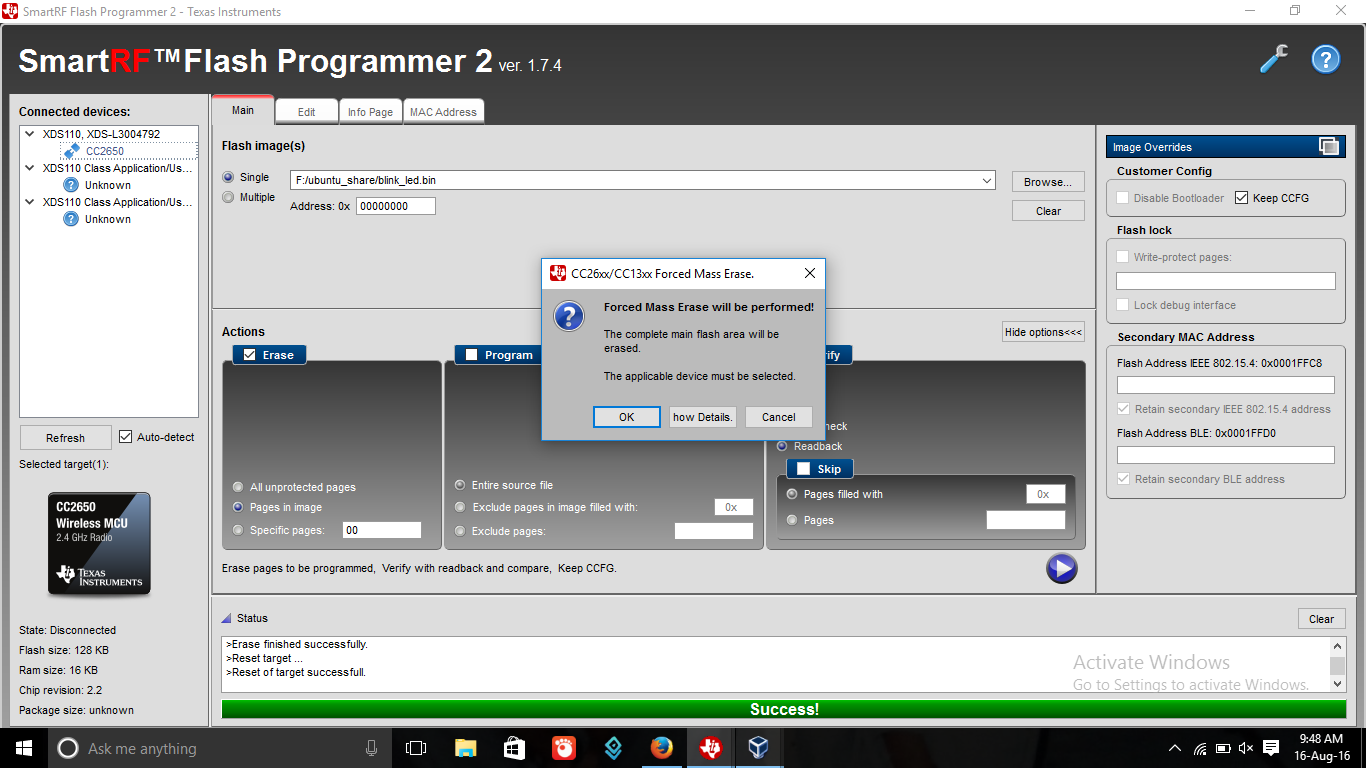Click the status log scroll-up arrow
The height and width of the screenshot is (768, 1366).
coord(1337,646)
